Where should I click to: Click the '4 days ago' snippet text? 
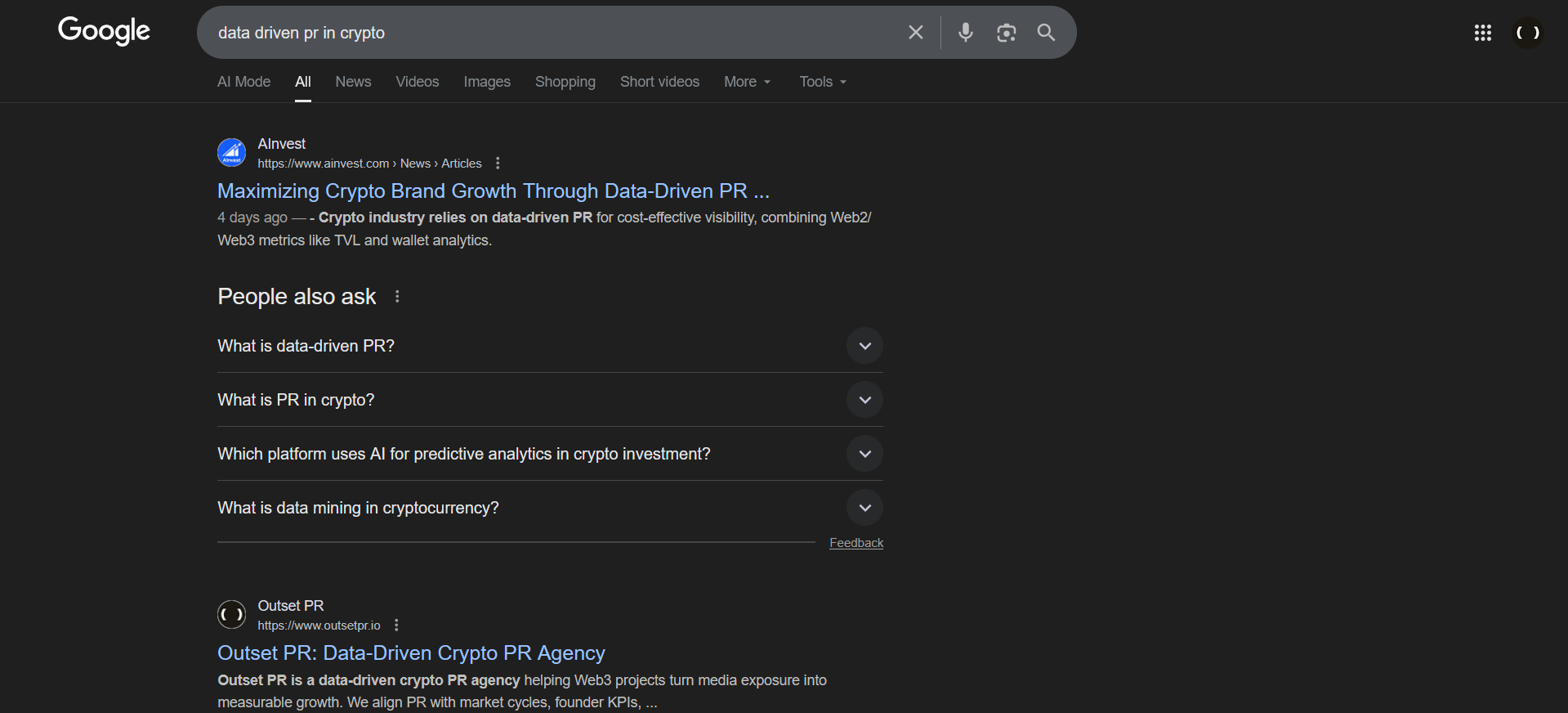coord(252,217)
